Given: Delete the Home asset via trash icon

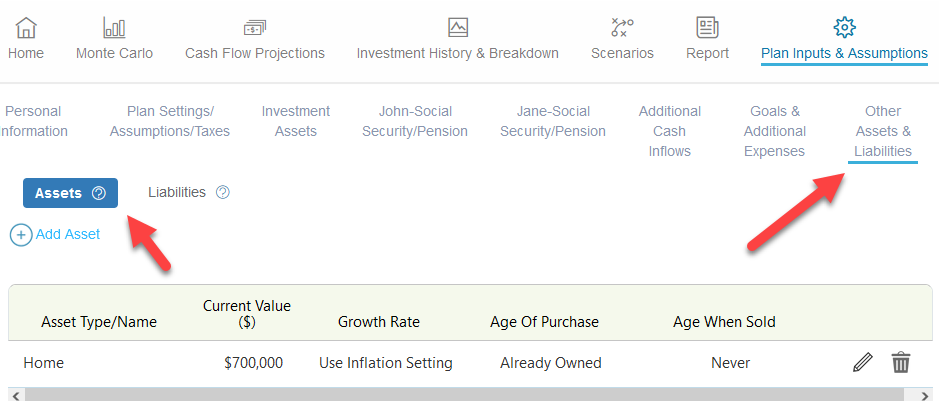Looking at the screenshot, I should tap(901, 362).
